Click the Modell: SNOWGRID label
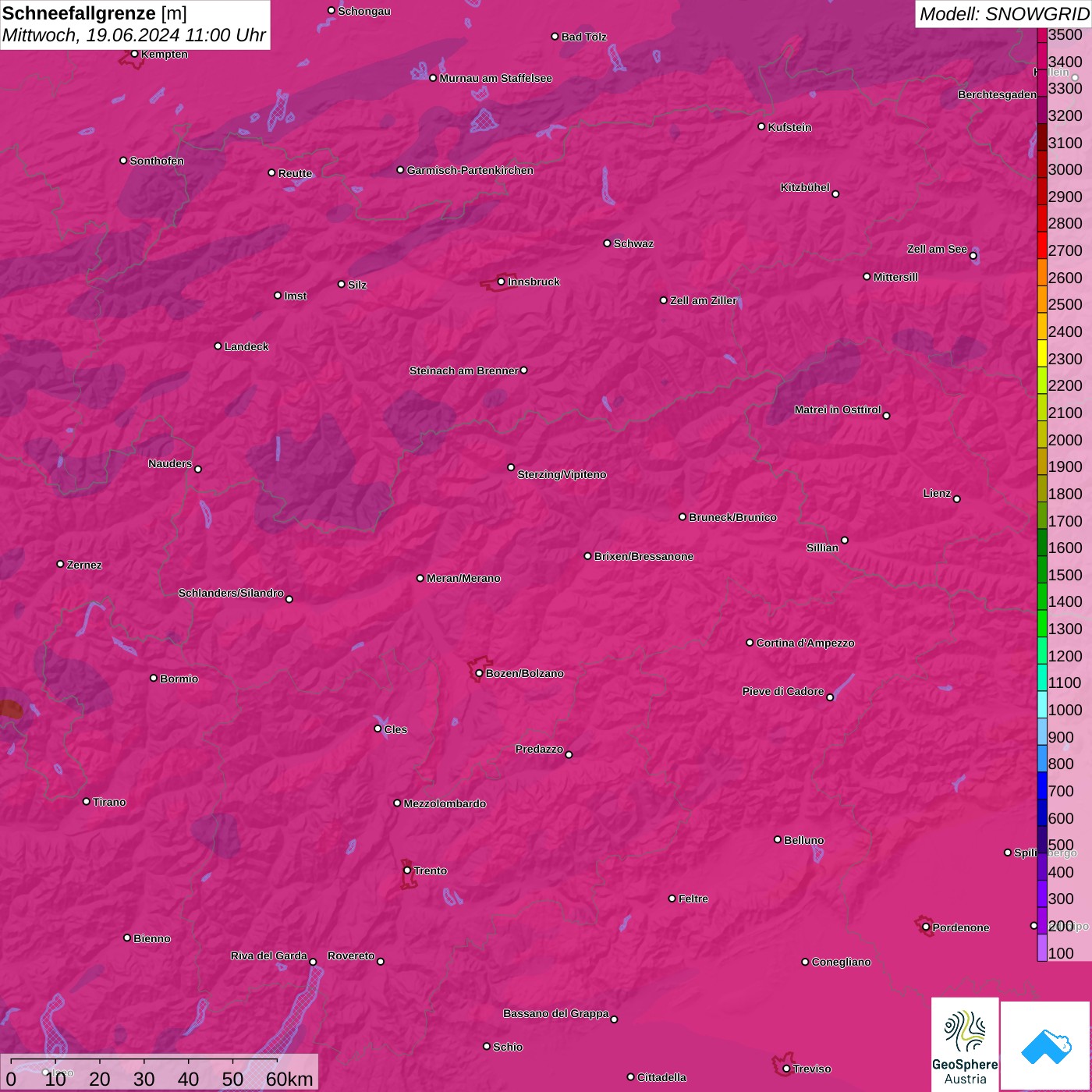The image size is (1092, 1092). pos(1003,14)
